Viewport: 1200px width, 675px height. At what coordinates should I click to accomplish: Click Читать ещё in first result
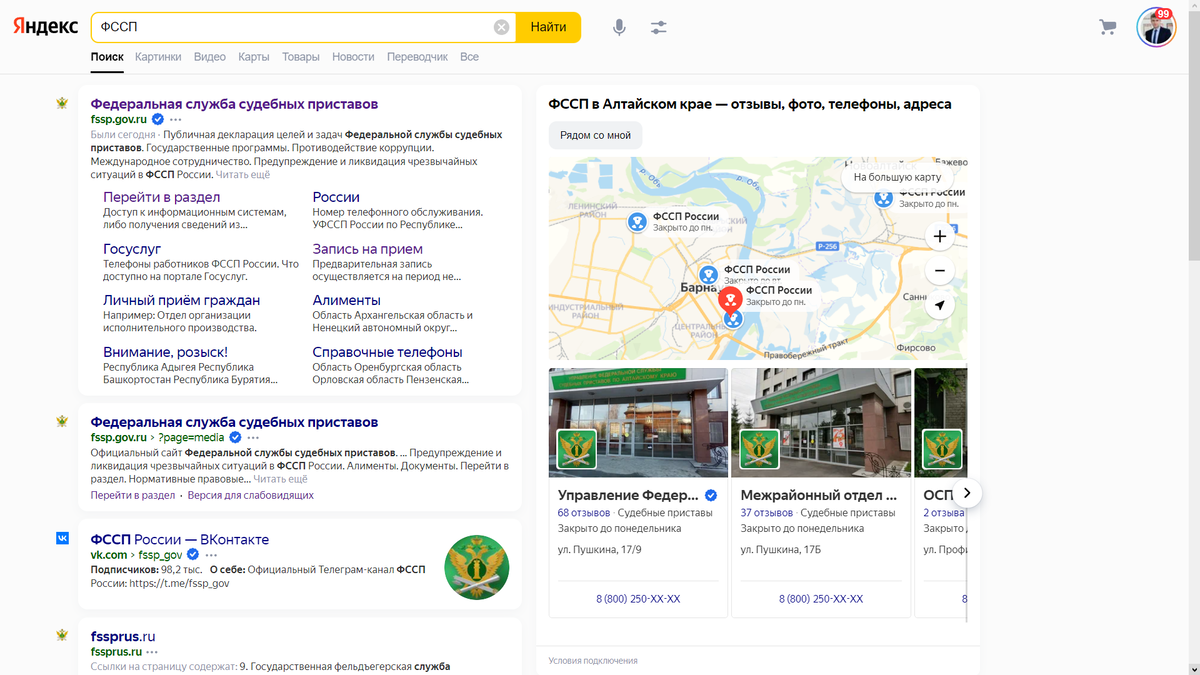point(243,175)
